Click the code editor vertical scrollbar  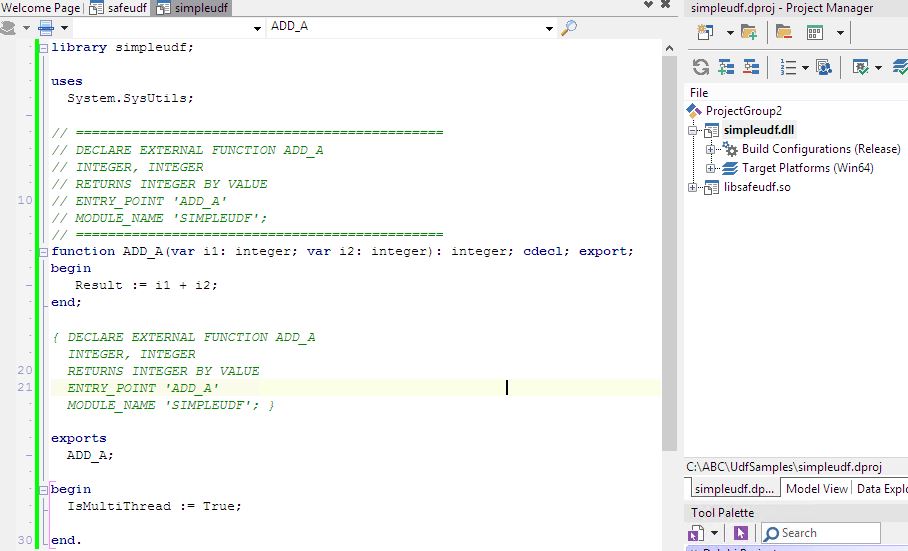click(x=669, y=250)
